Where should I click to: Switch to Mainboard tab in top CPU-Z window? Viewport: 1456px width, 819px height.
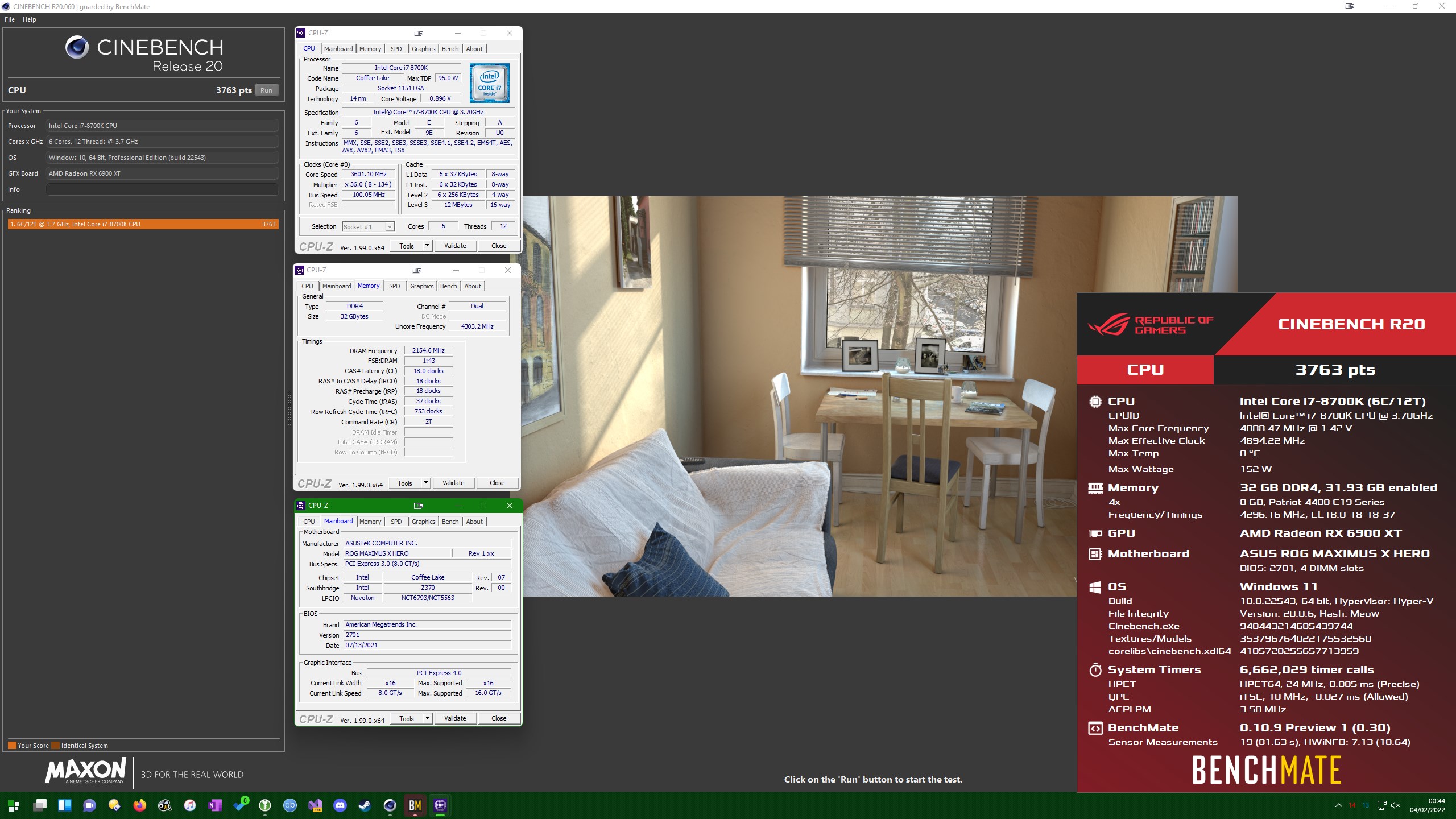[338, 49]
